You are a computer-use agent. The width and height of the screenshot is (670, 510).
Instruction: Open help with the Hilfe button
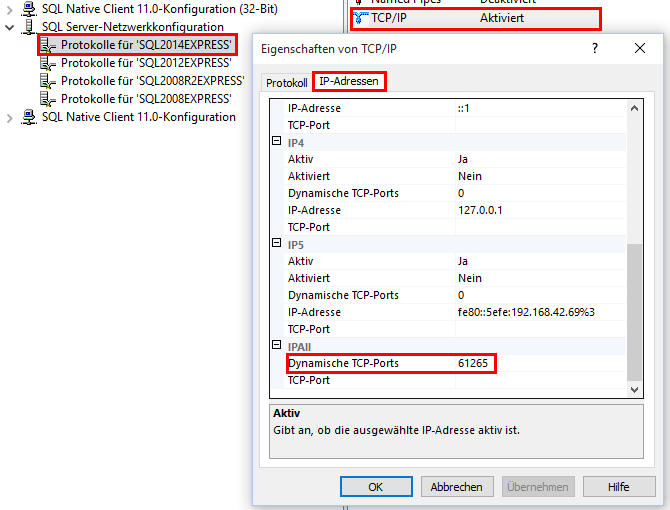(618, 487)
